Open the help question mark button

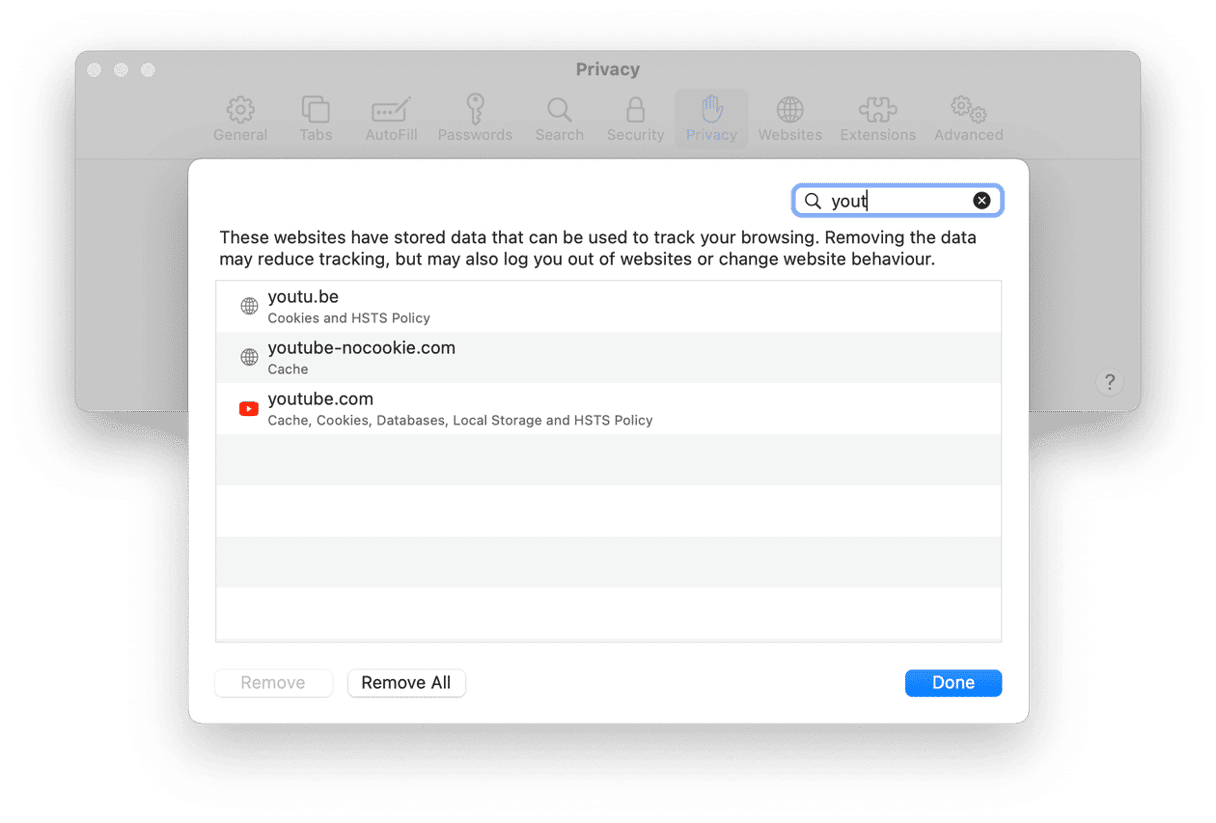1109,382
